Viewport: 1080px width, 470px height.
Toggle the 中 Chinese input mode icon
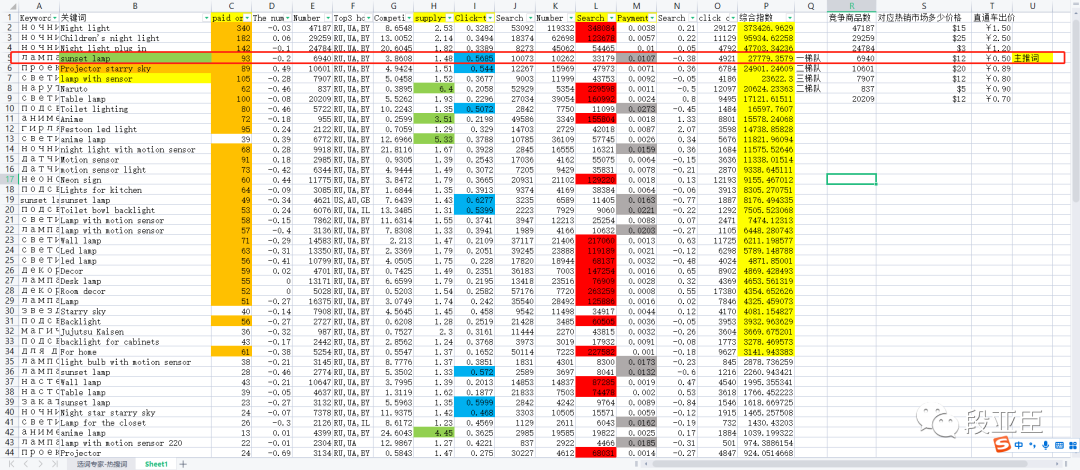coord(1019,446)
